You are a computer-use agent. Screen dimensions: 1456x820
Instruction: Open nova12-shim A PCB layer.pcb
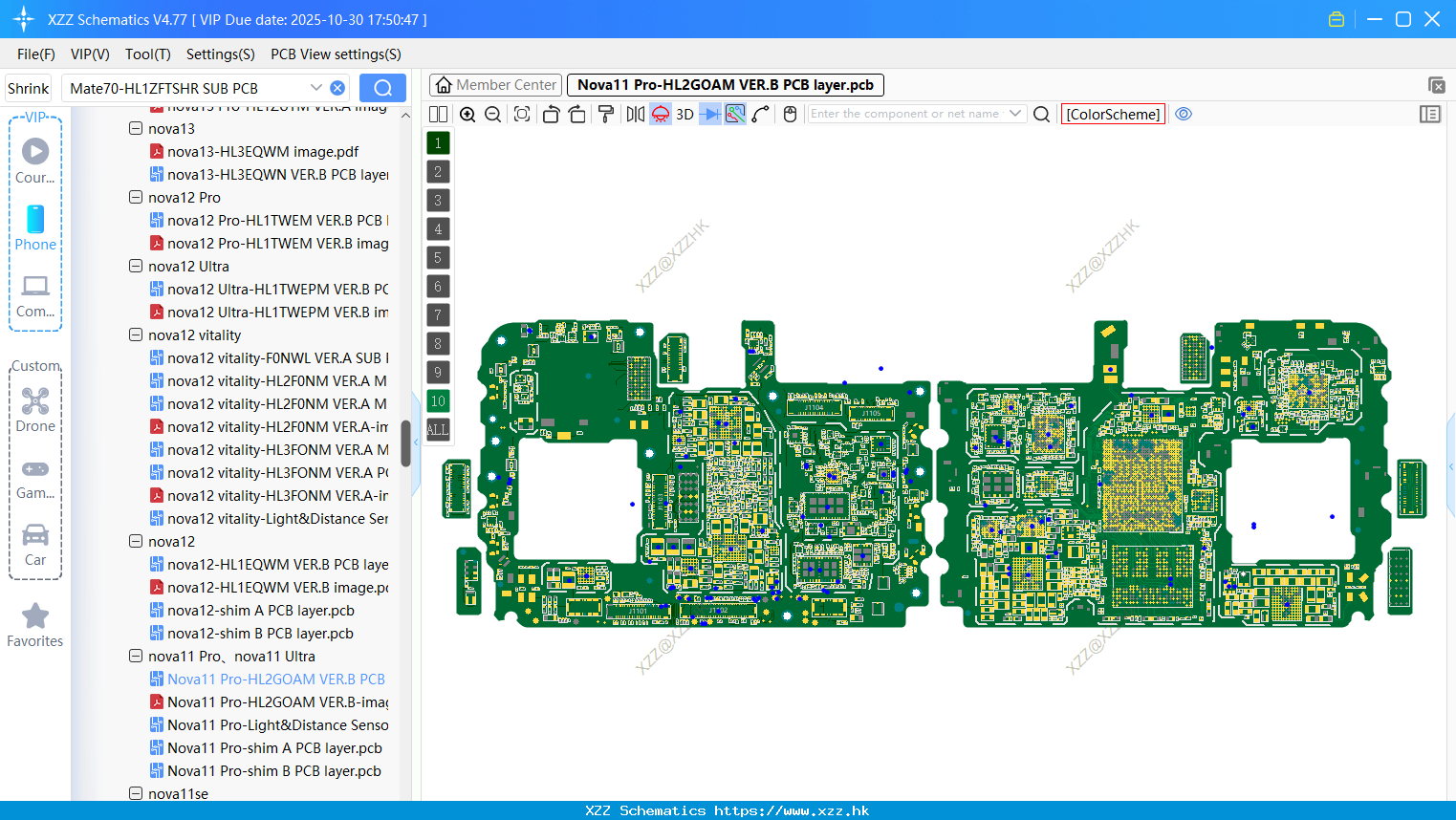click(251, 610)
